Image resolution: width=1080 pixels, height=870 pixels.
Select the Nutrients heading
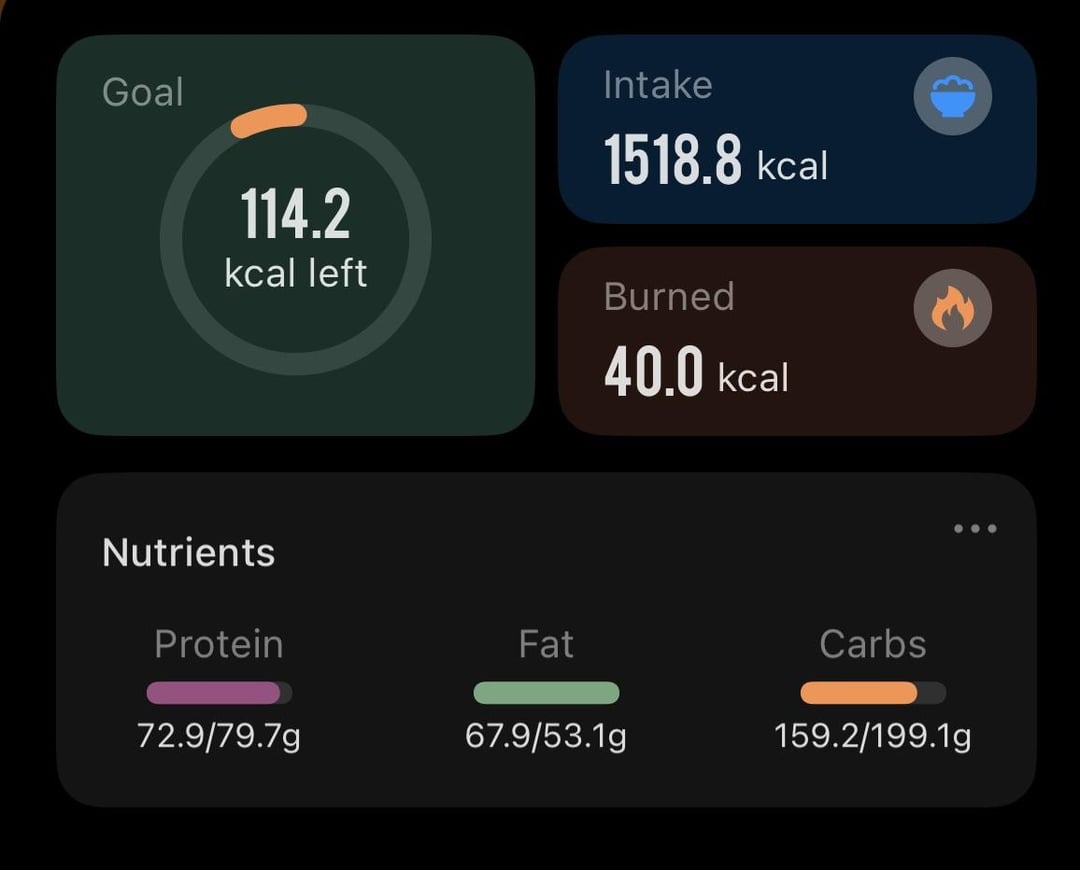coord(188,552)
